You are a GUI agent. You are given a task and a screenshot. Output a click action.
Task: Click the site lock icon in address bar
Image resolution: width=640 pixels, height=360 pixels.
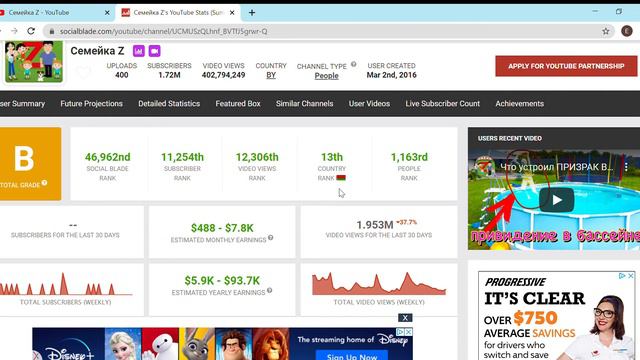[52, 31]
